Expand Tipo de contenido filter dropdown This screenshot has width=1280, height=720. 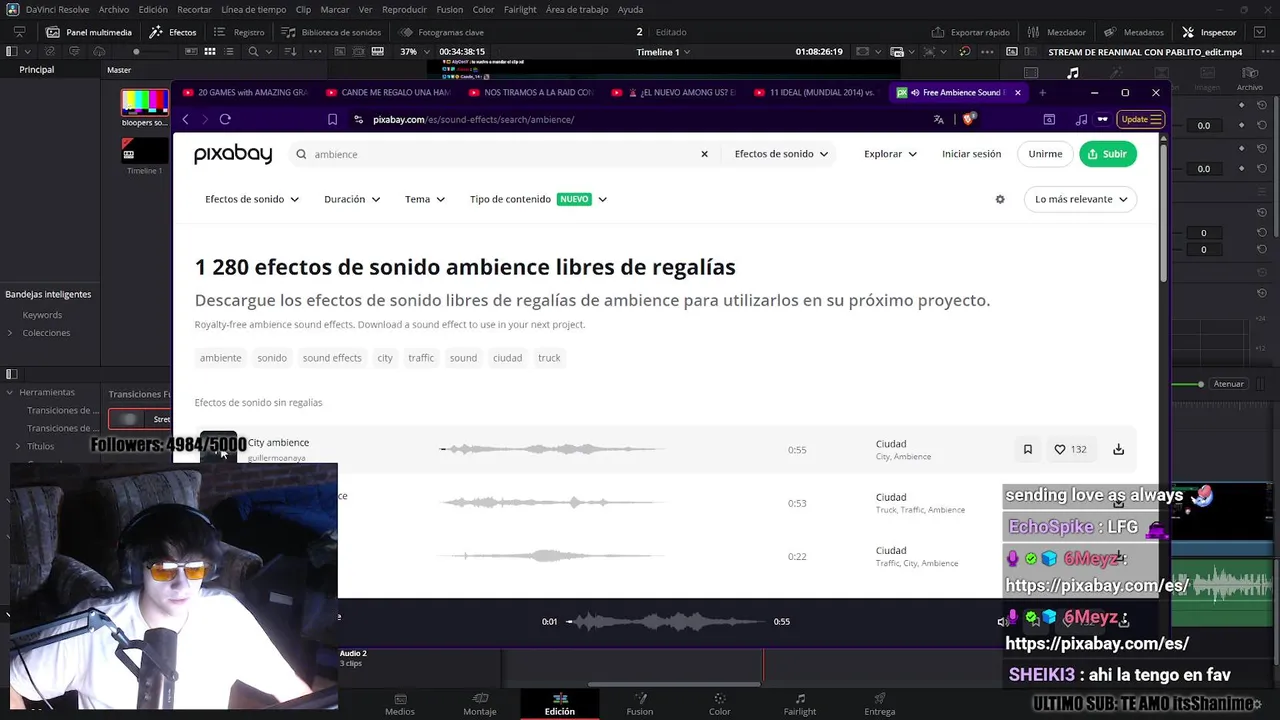(539, 199)
